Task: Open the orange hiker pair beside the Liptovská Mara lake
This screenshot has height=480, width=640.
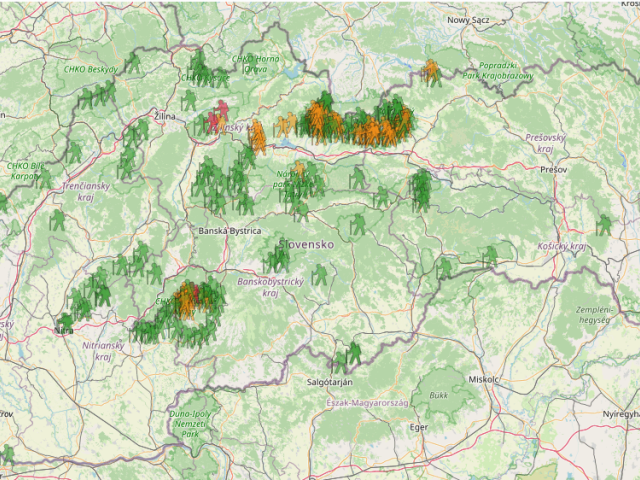Action: click(286, 124)
